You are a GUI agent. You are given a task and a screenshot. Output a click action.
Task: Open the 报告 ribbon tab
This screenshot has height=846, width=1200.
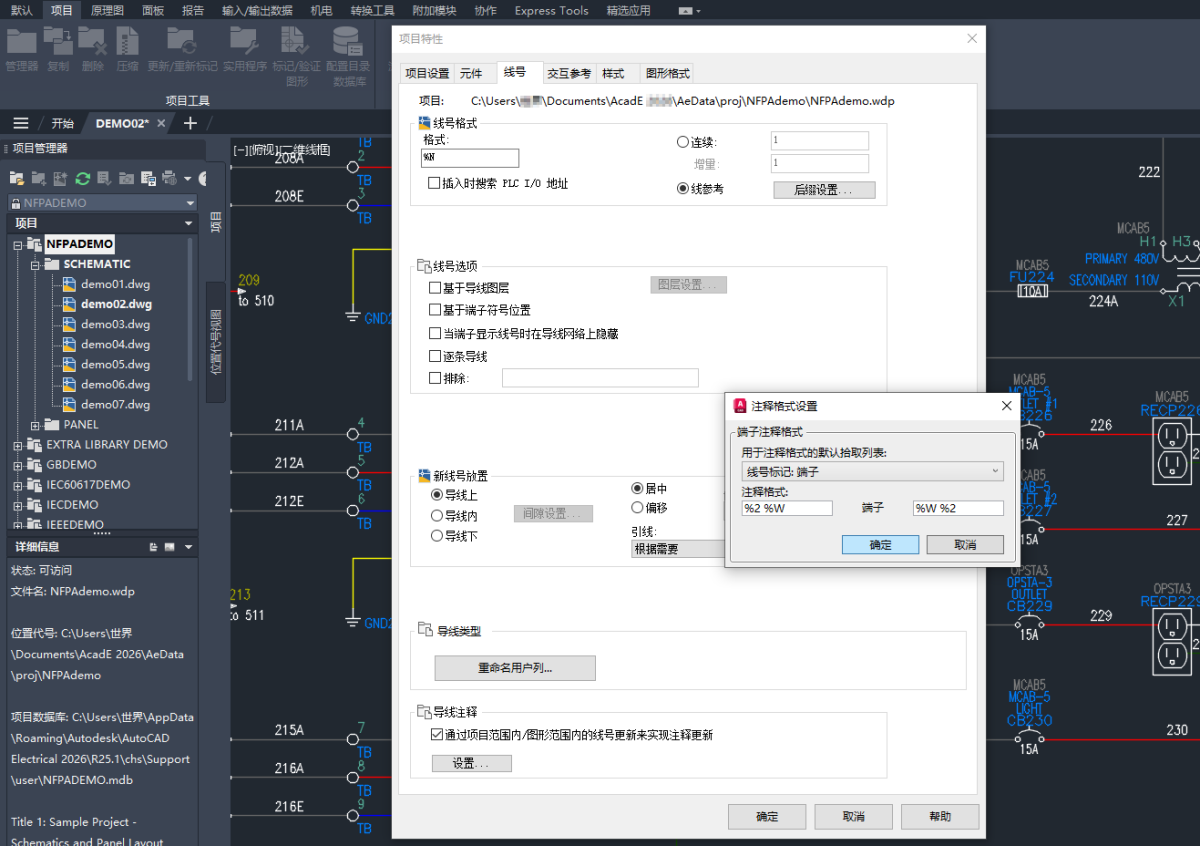(x=193, y=10)
